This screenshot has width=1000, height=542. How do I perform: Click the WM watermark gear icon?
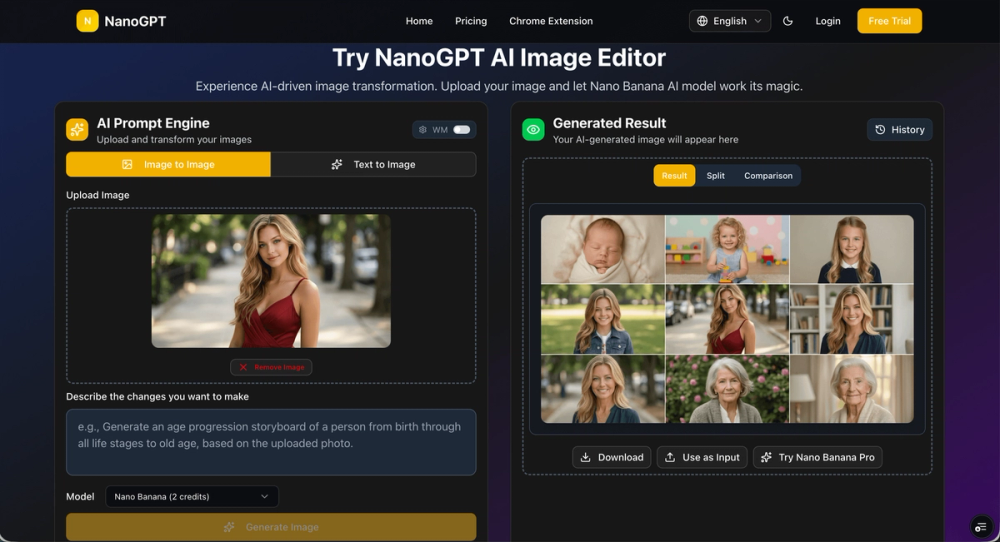point(422,129)
